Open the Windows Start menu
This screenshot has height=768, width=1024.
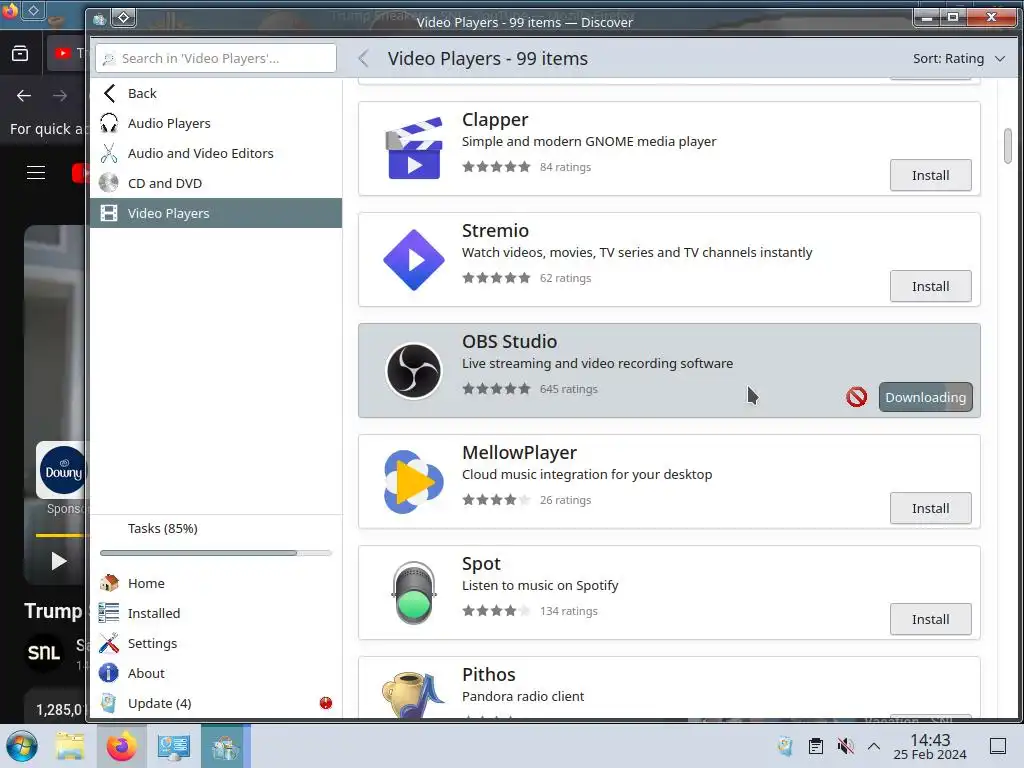(x=21, y=746)
